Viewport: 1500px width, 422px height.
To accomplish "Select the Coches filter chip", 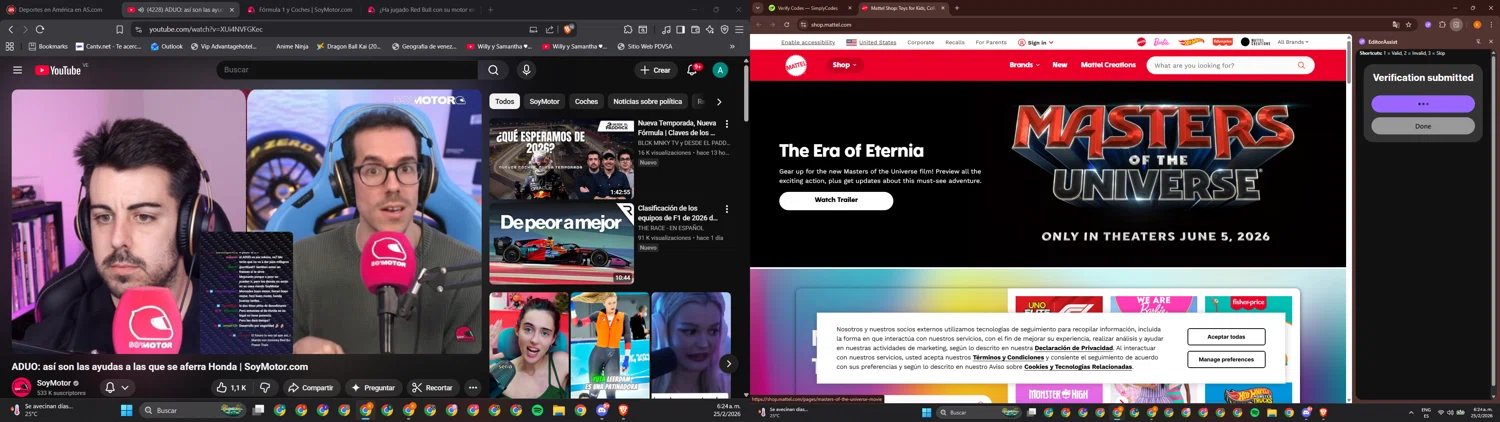I will coord(587,101).
